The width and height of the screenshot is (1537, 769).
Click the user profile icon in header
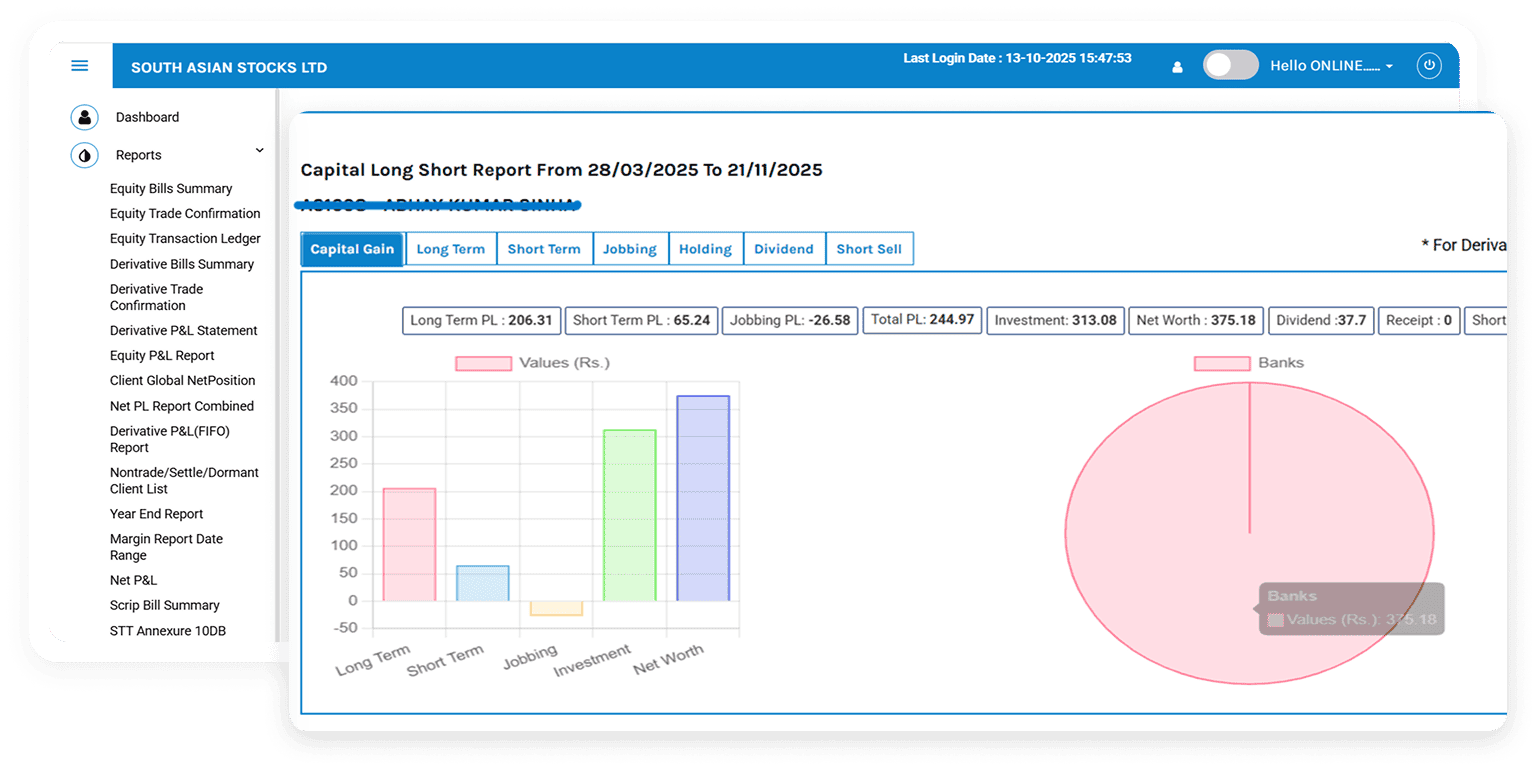pyautogui.click(x=1177, y=67)
